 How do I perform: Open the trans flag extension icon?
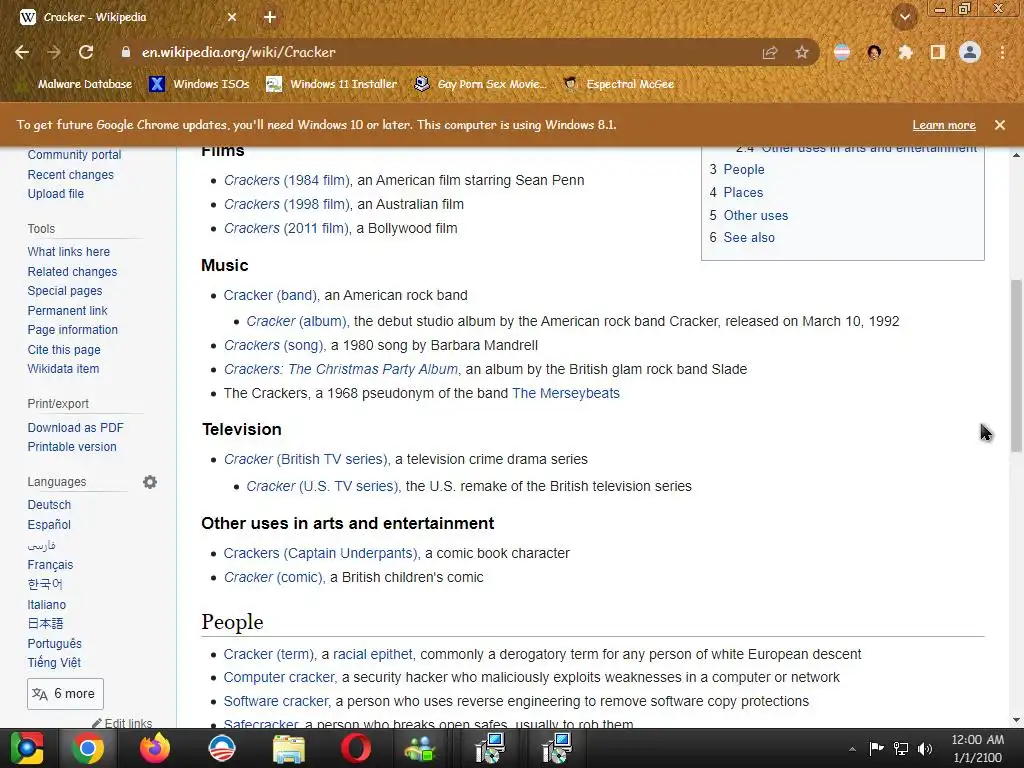click(842, 52)
